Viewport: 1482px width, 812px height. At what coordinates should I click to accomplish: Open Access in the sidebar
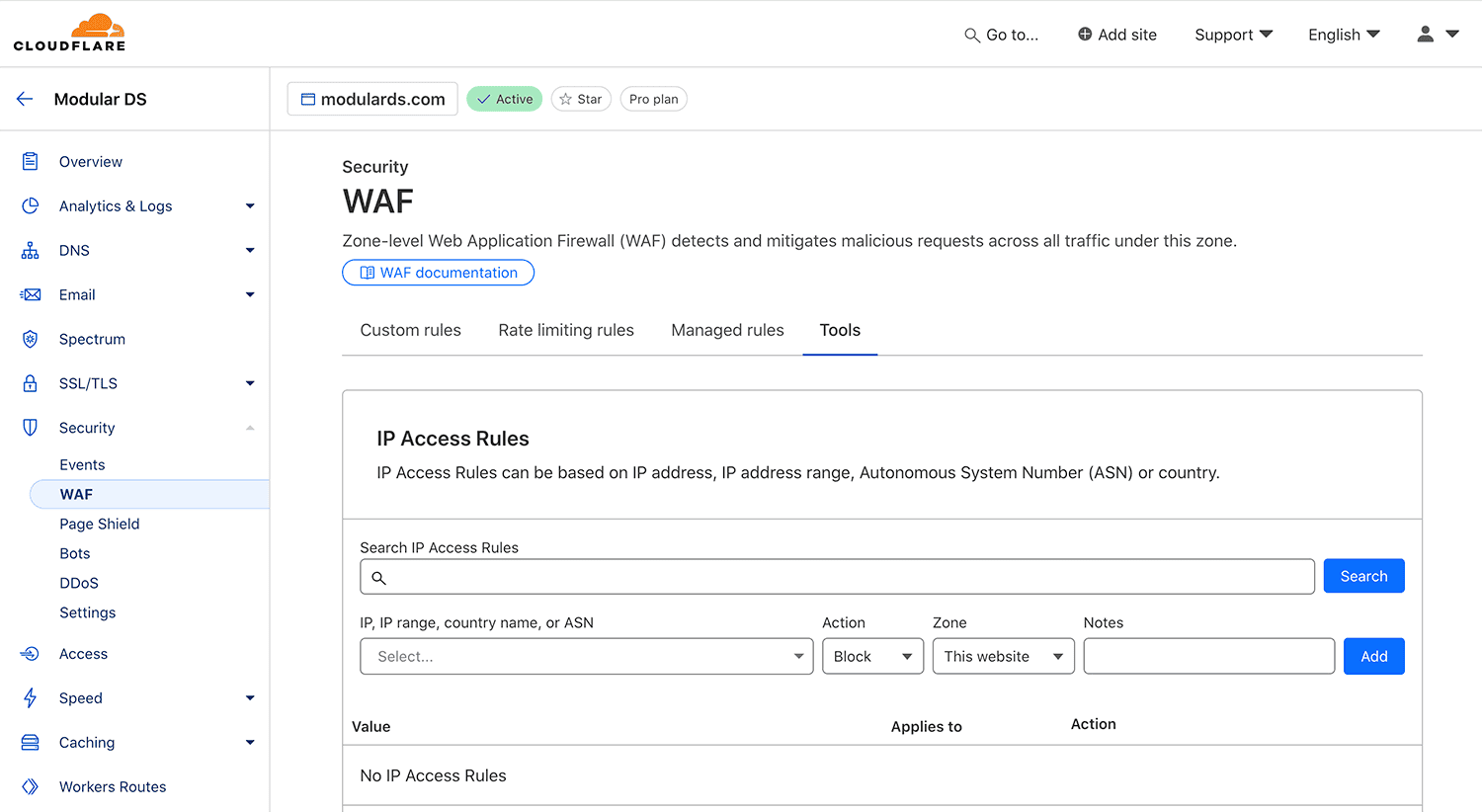83,654
